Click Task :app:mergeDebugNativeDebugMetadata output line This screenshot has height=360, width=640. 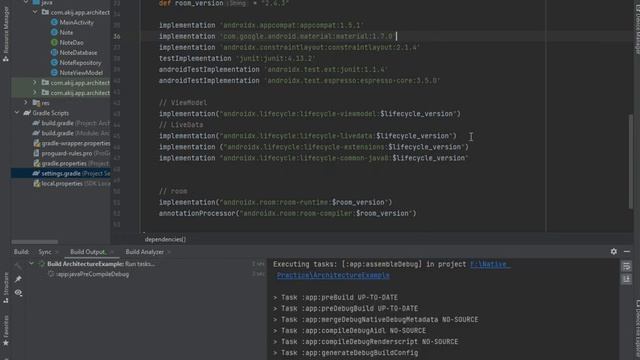point(376,320)
